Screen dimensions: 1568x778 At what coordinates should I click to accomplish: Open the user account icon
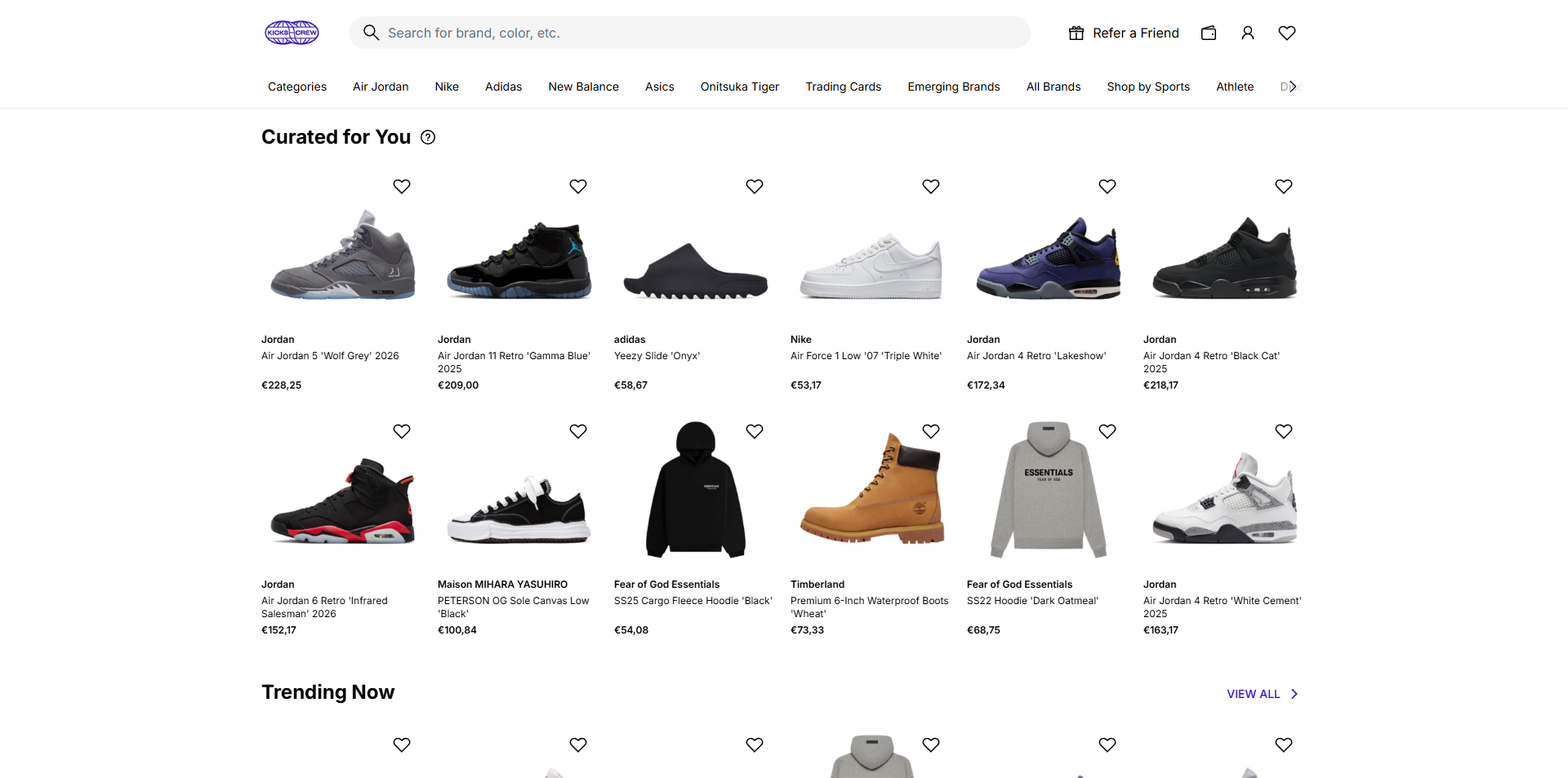[1247, 33]
